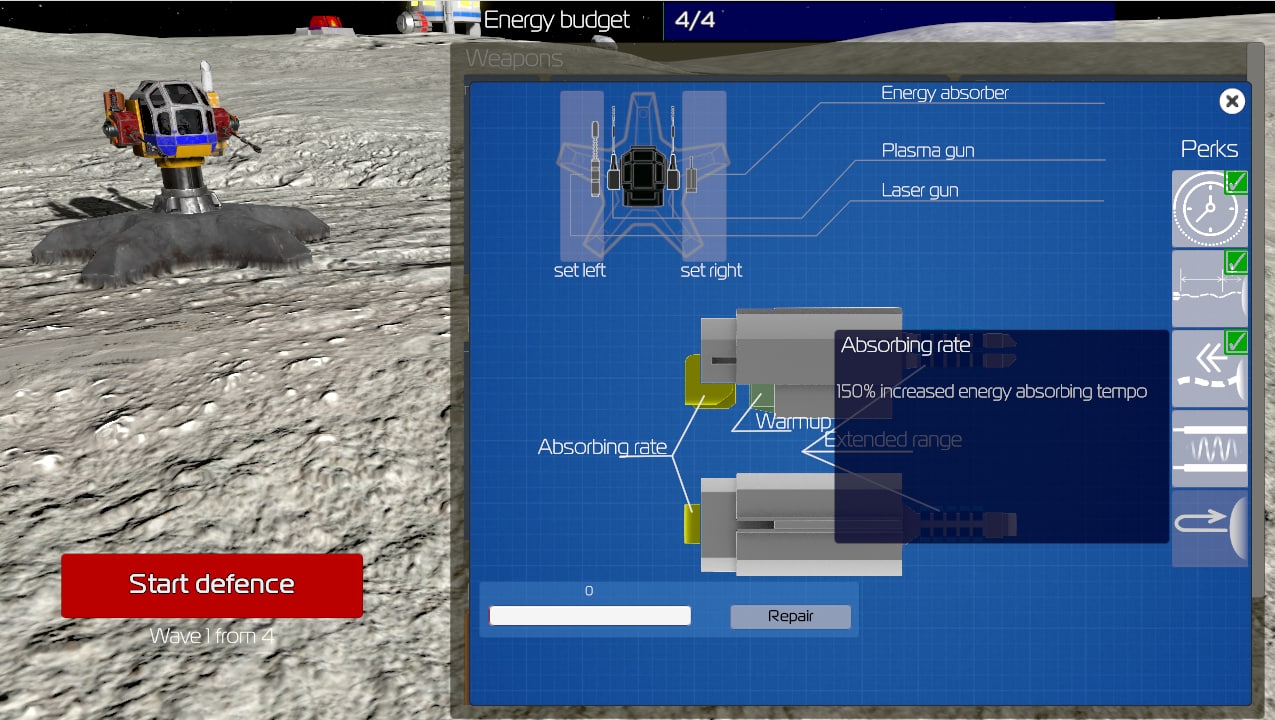Click the Extended range blueprint label
The height and width of the screenshot is (720, 1275).
(893, 440)
